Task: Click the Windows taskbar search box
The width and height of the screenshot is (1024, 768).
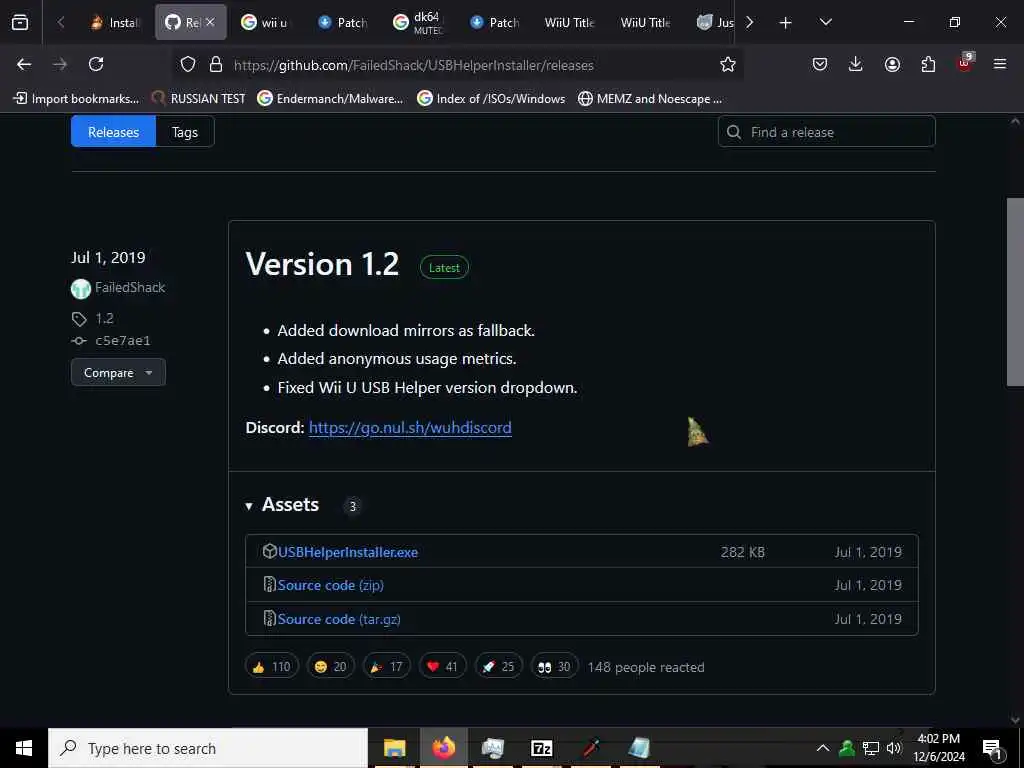Action: [x=208, y=748]
